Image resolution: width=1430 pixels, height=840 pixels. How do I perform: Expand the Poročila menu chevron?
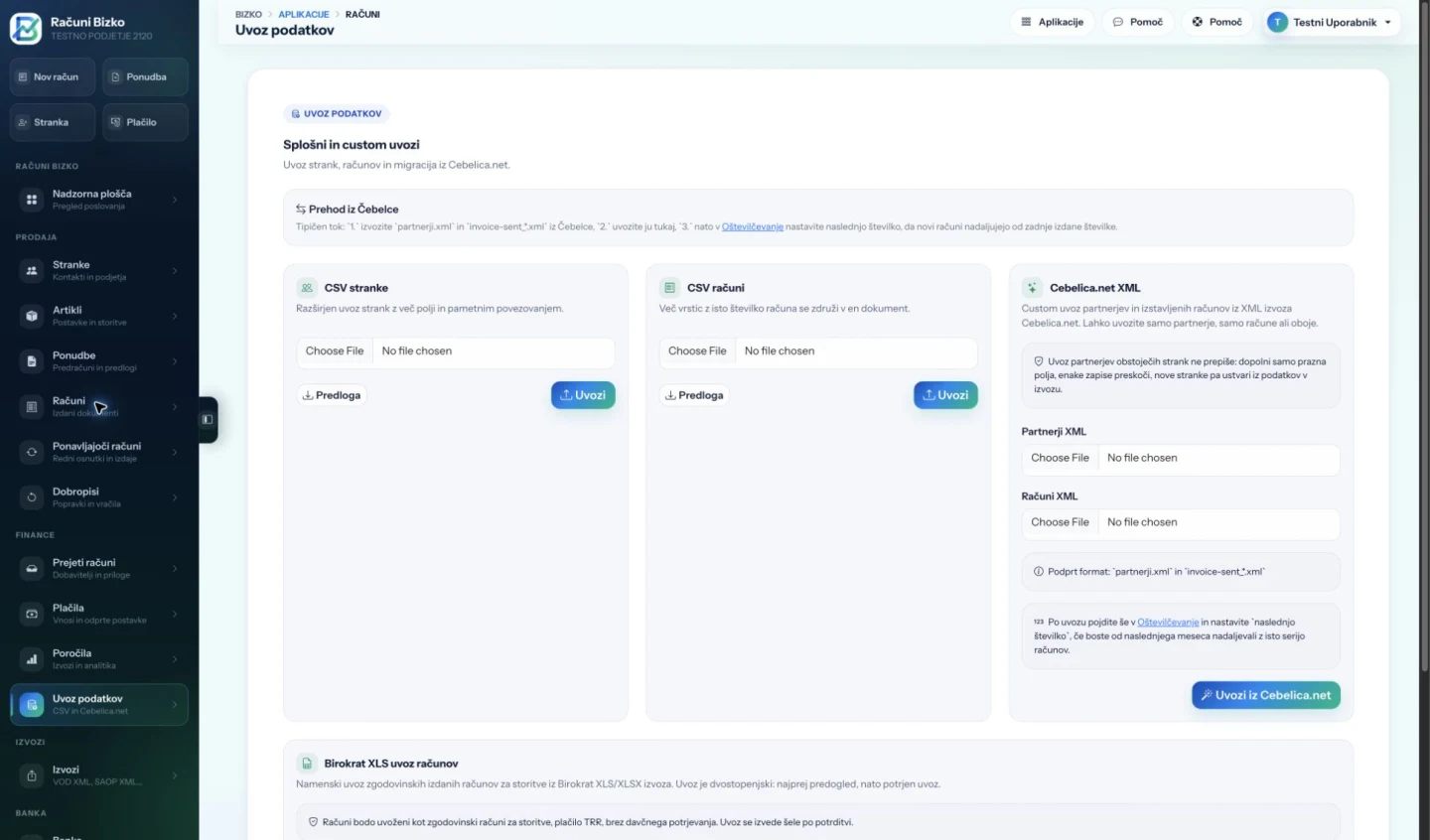(175, 659)
